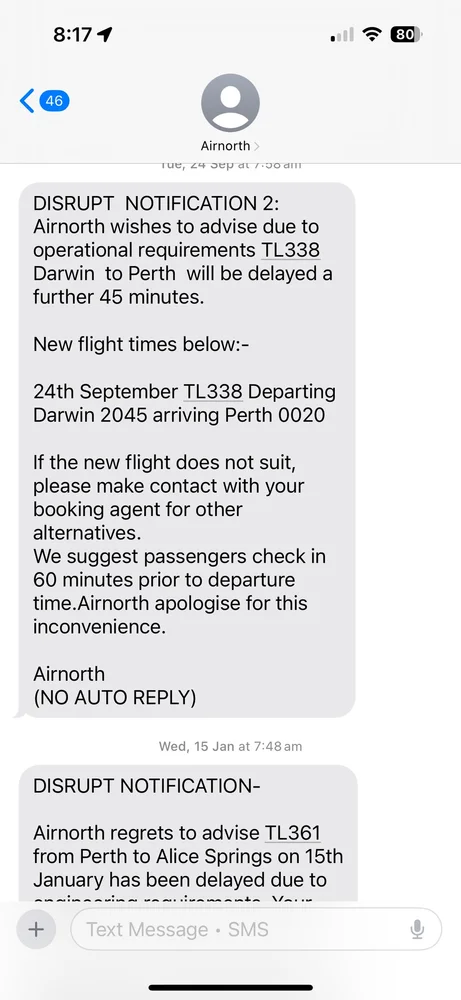Tap the microphone dictation icon
The width and height of the screenshot is (461, 1000).
pos(417,929)
